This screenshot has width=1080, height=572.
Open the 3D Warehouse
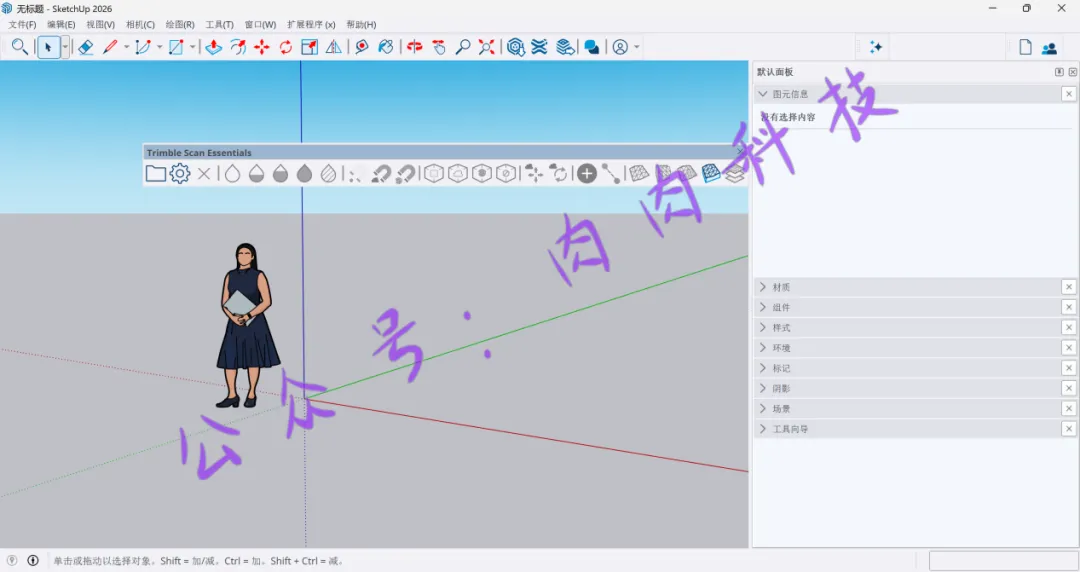tap(515, 47)
